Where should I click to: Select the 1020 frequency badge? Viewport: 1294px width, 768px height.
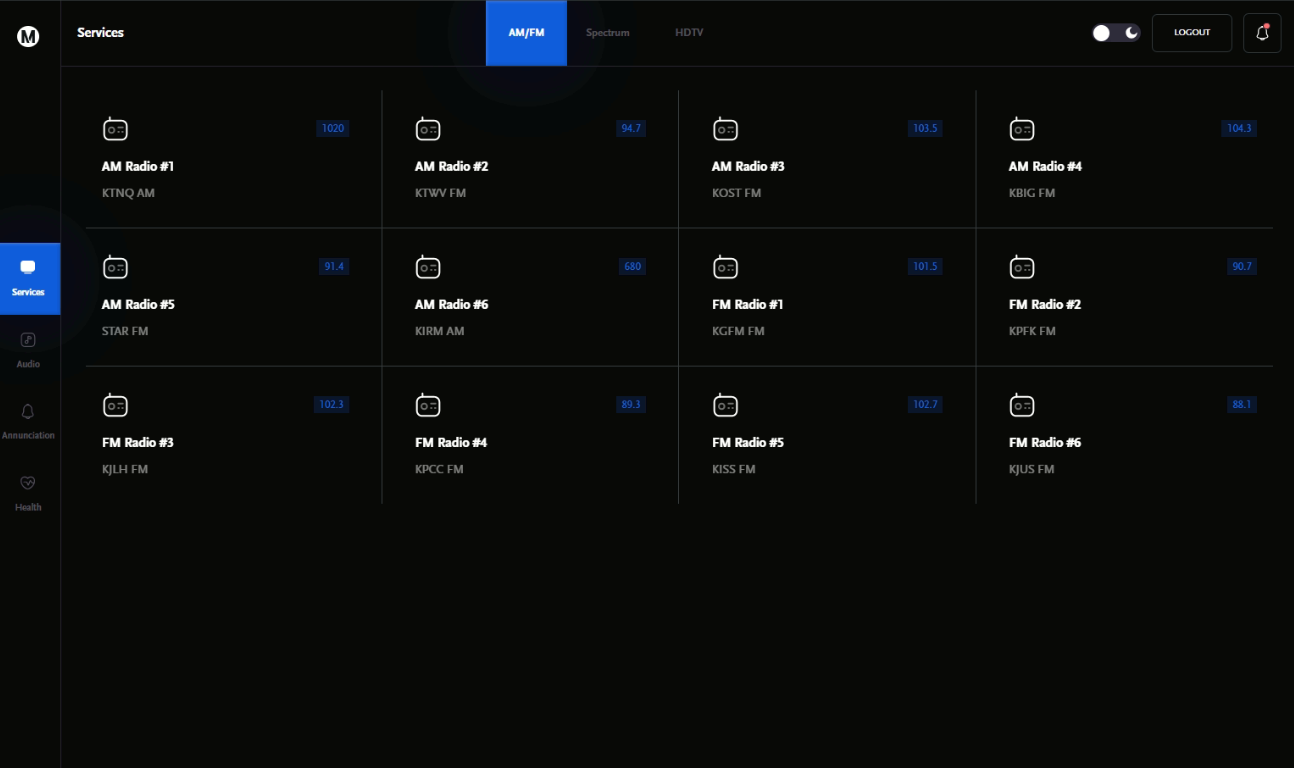click(332, 128)
